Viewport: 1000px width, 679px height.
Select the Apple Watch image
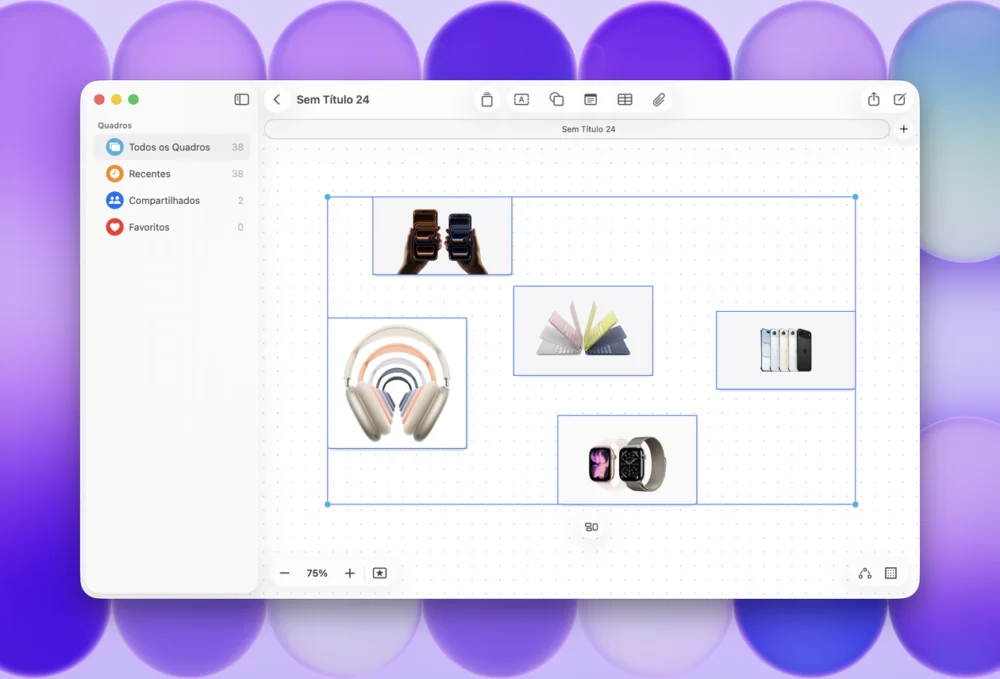point(627,460)
